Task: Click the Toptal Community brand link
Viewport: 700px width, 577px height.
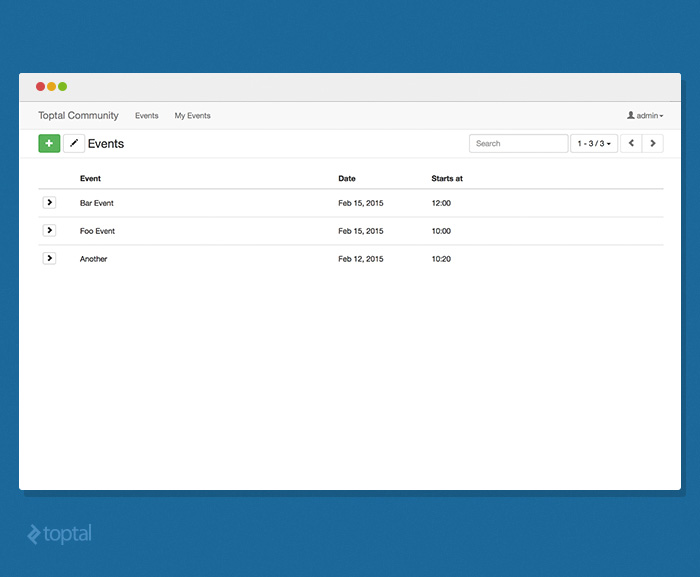Action: [78, 116]
